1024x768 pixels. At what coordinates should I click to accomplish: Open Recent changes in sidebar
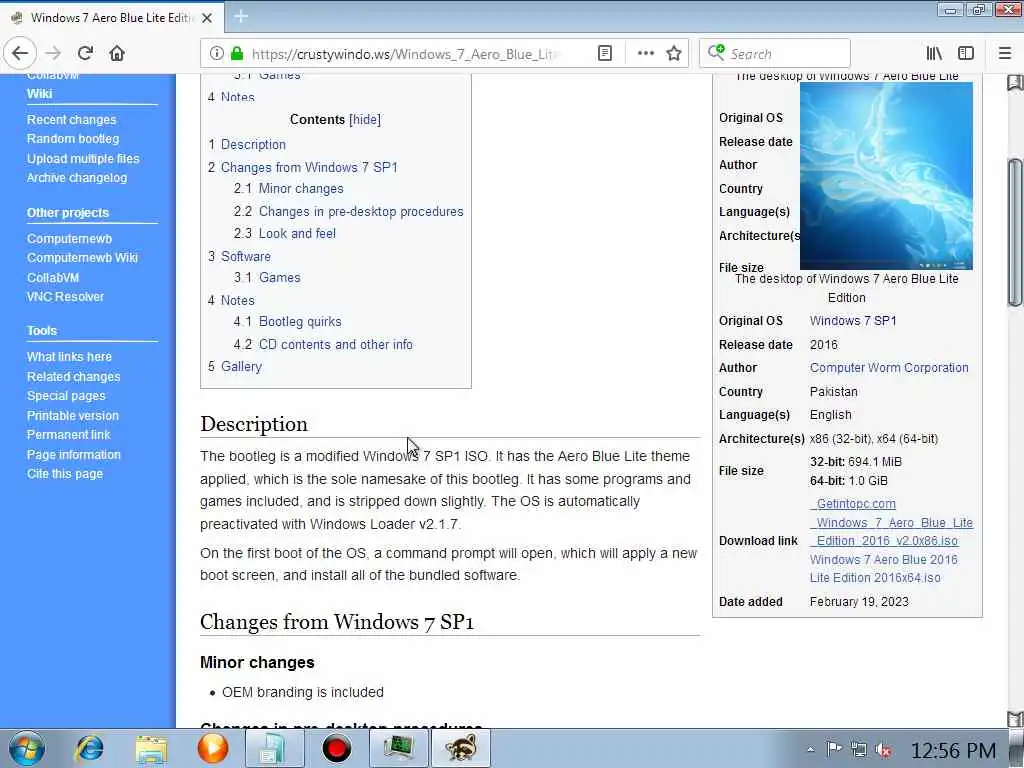(71, 120)
